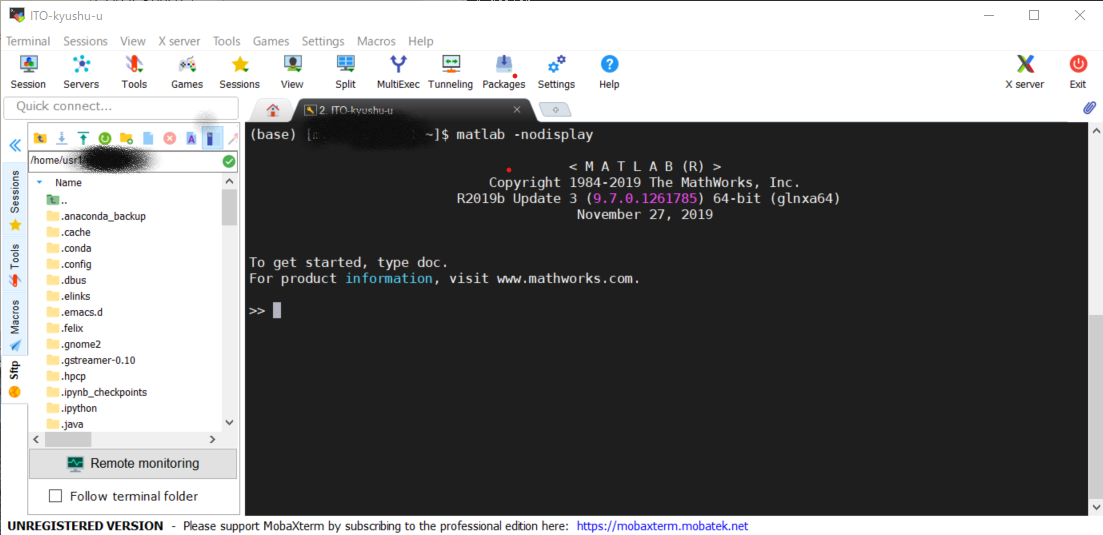This screenshot has width=1103, height=535.
Task: Activate the MultiExec toolbar button
Action: point(398,72)
